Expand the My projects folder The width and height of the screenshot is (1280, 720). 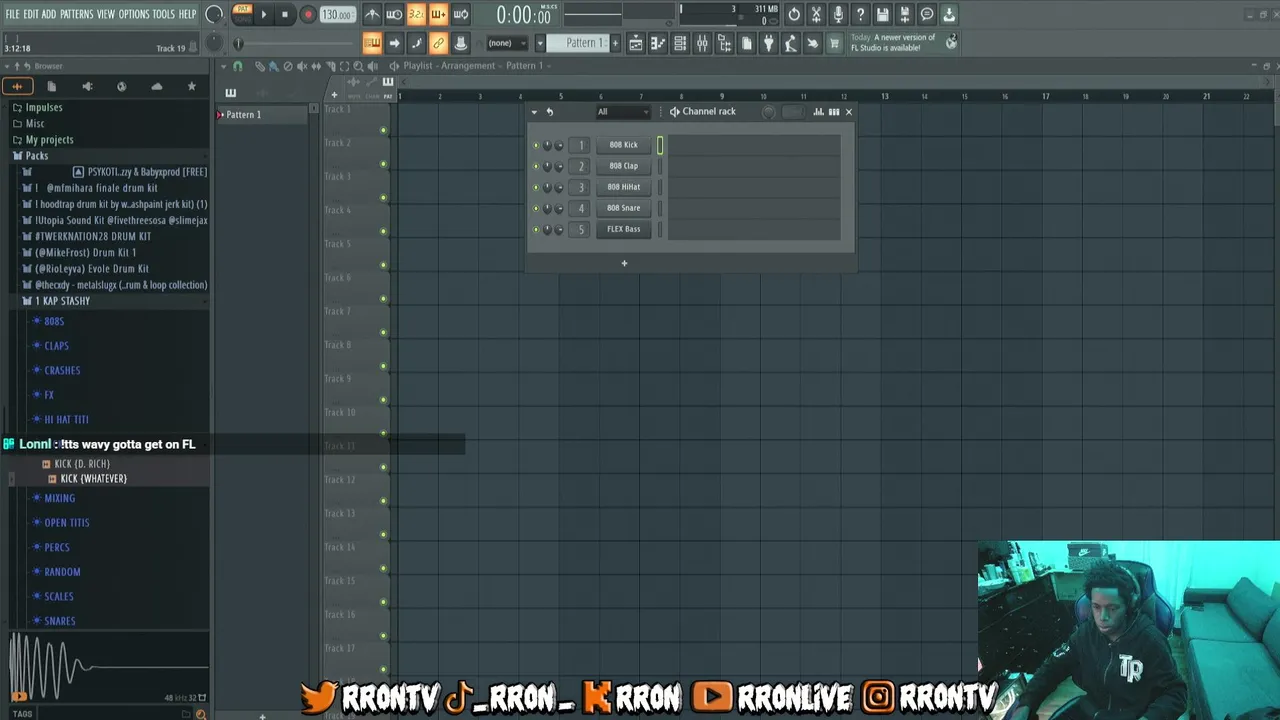coord(49,139)
